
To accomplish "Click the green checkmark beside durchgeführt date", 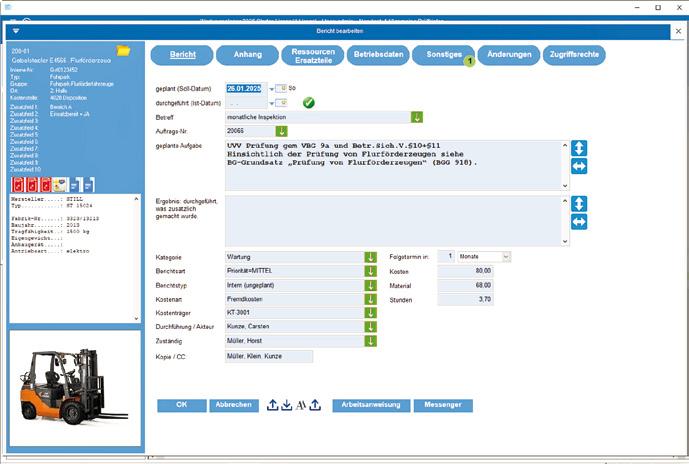I will pos(309,103).
